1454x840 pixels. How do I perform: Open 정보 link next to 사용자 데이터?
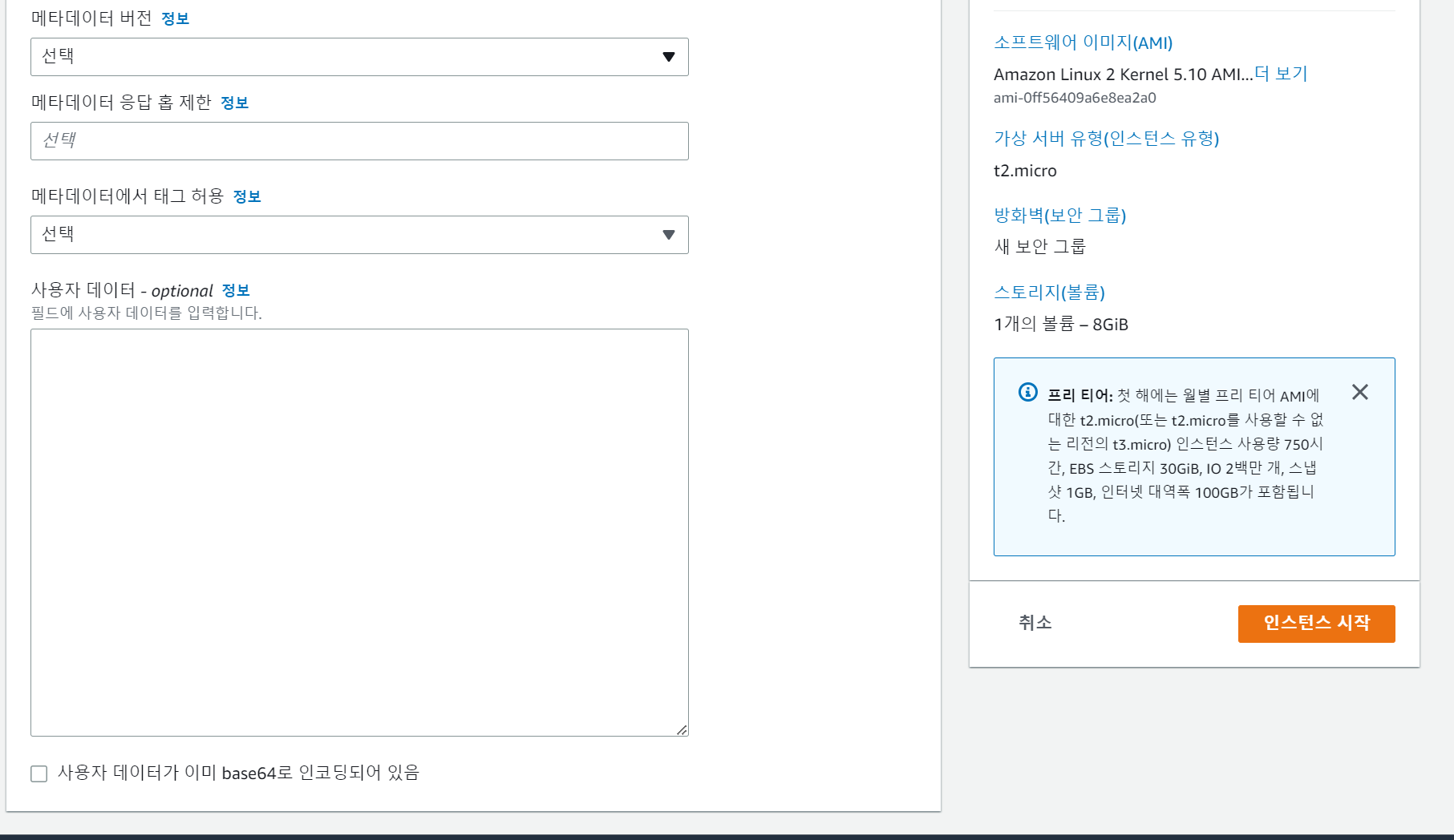[236, 290]
